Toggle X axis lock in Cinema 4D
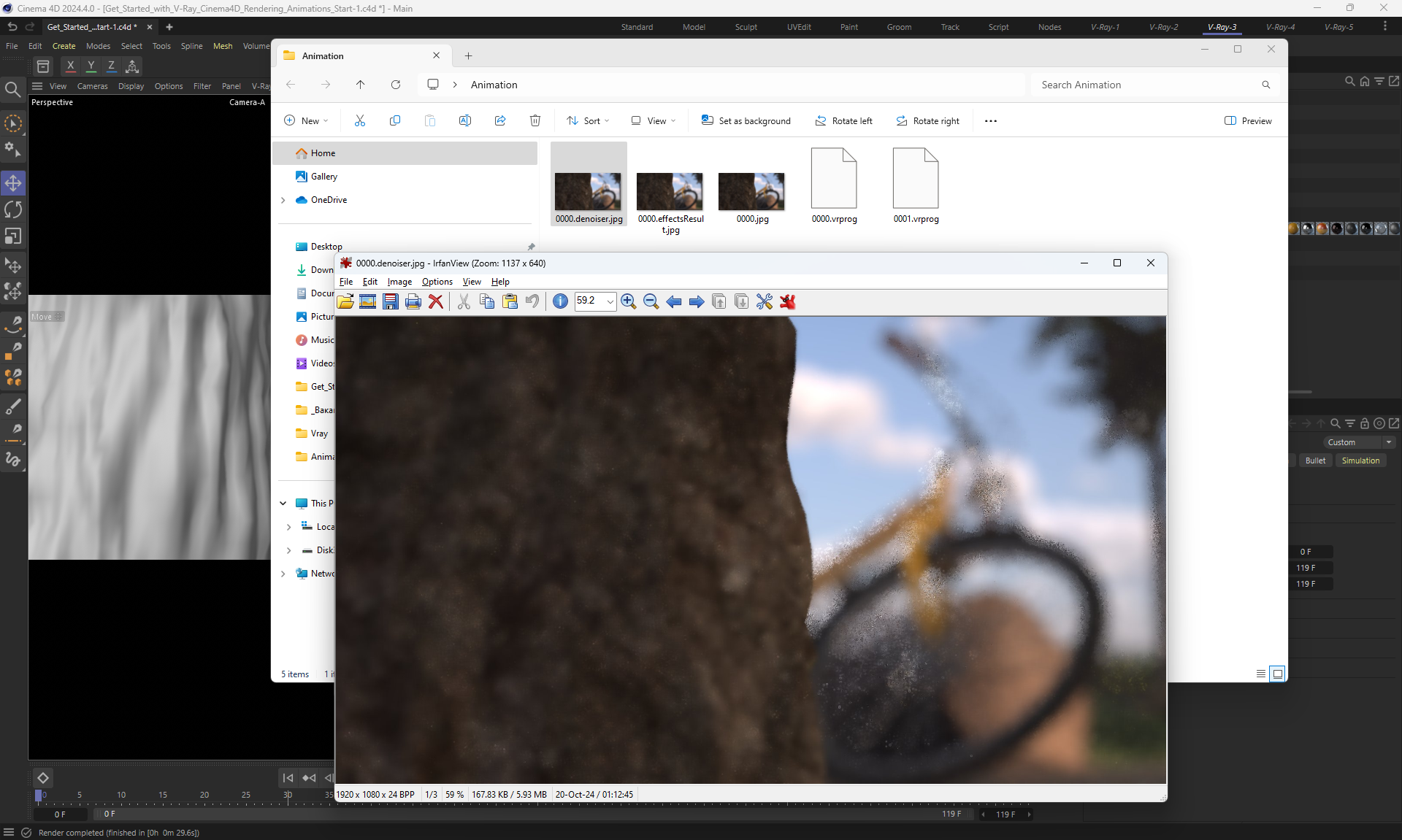This screenshot has height=840, width=1402. [x=70, y=66]
